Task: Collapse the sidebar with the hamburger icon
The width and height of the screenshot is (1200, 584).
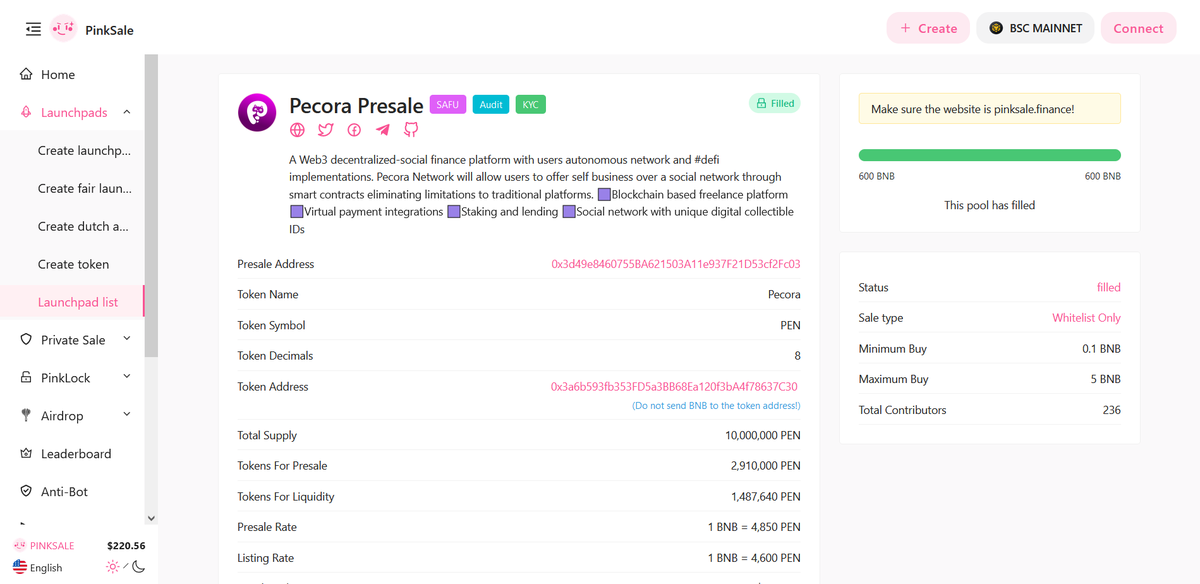Action: point(33,29)
